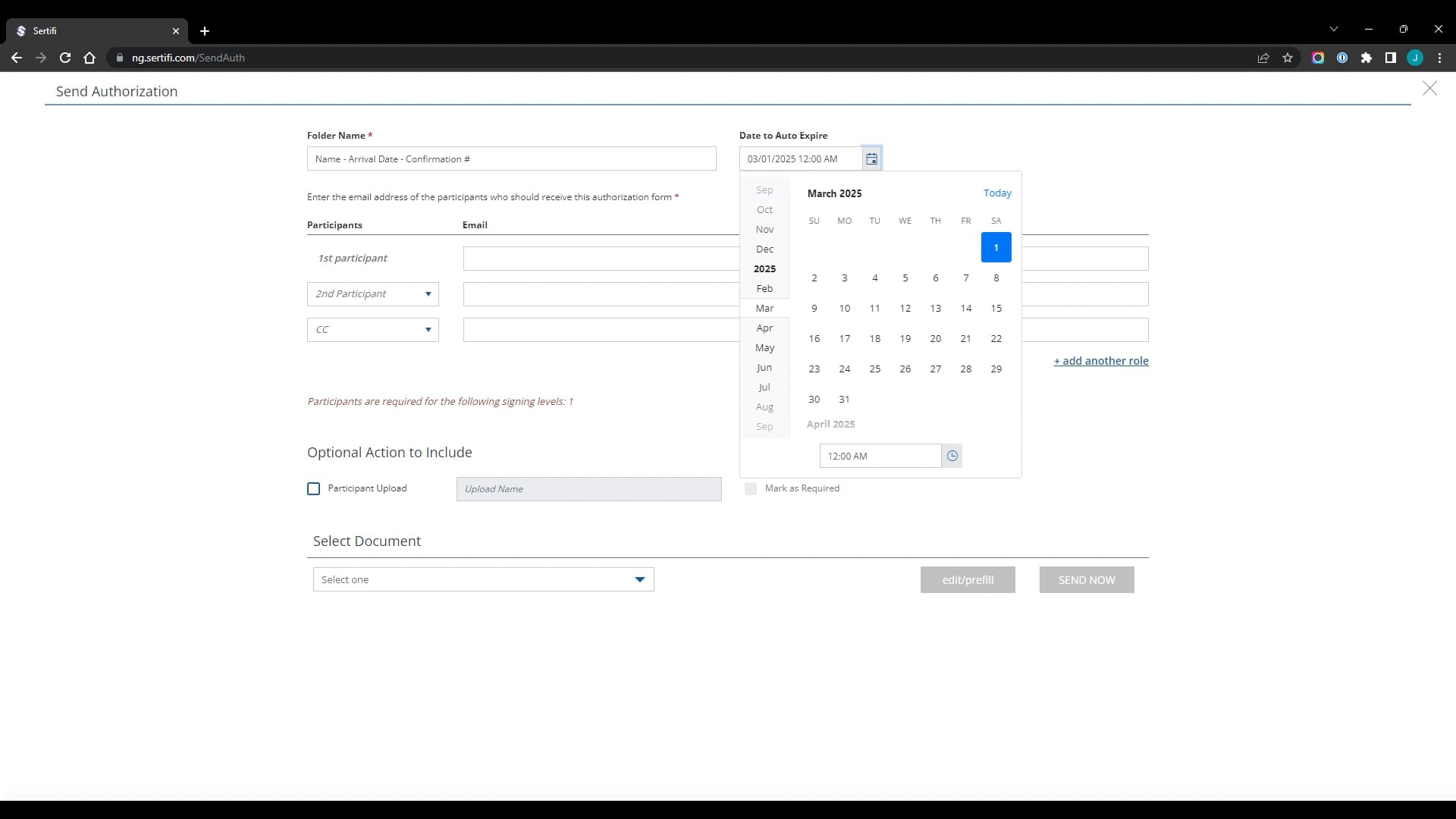This screenshot has width=1456, height=819.
Task: Select March 15 in the calendar
Action: pos(996,308)
